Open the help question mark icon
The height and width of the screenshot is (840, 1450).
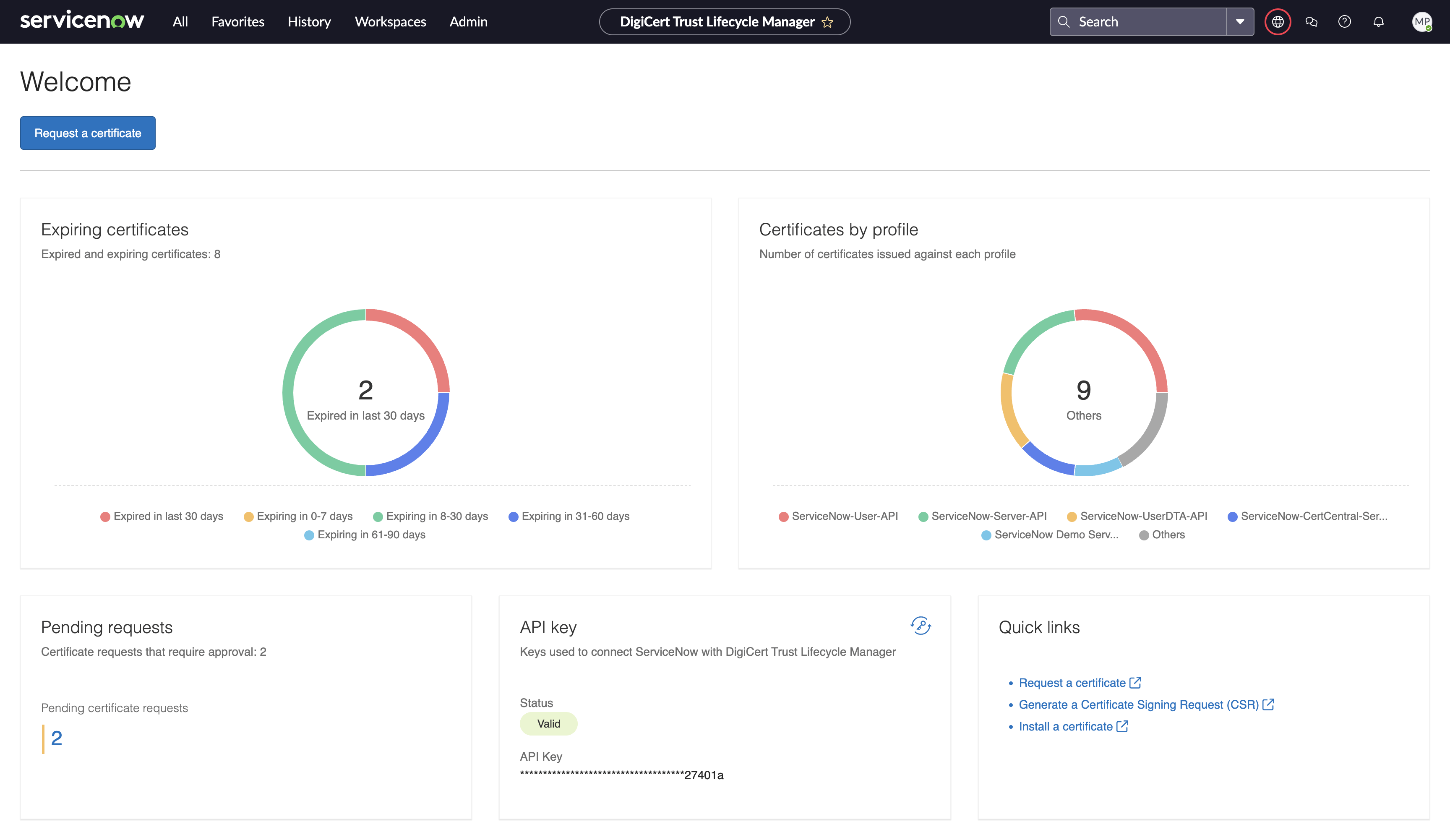click(x=1345, y=22)
